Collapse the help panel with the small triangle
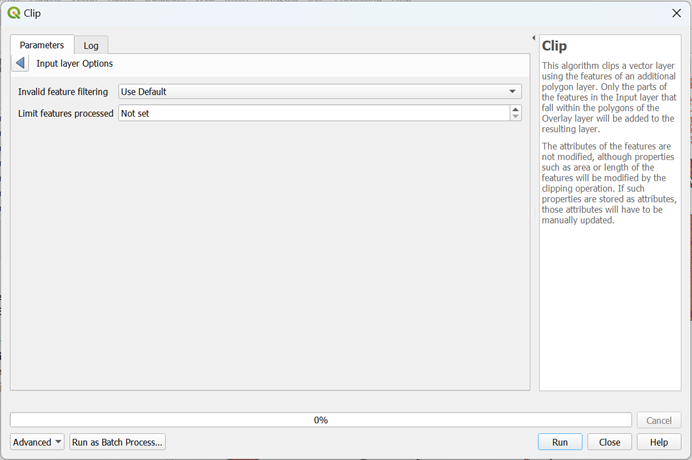This screenshot has height=460, width=692. coord(533,38)
